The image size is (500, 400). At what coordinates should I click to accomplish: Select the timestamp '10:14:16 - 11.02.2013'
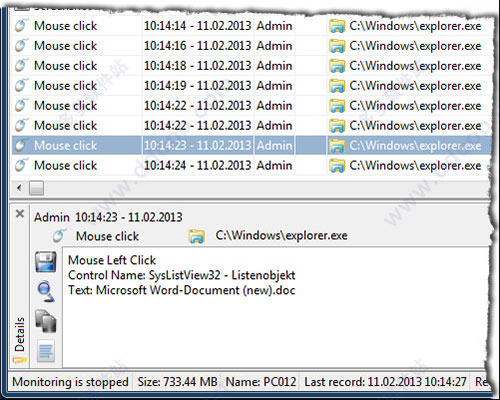coord(197,46)
